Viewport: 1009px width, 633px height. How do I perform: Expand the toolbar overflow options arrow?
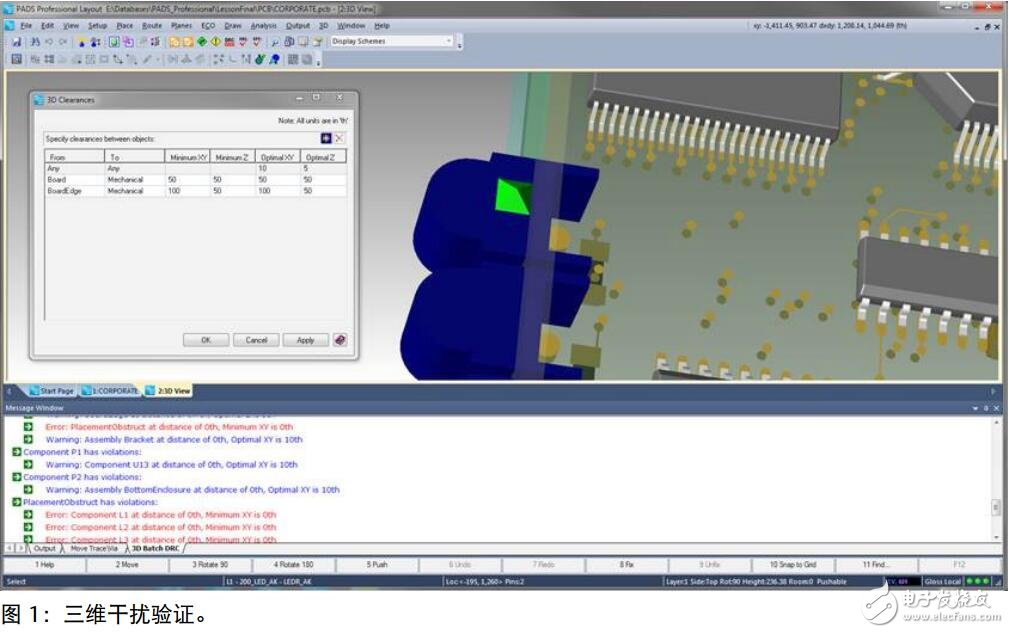(460, 44)
